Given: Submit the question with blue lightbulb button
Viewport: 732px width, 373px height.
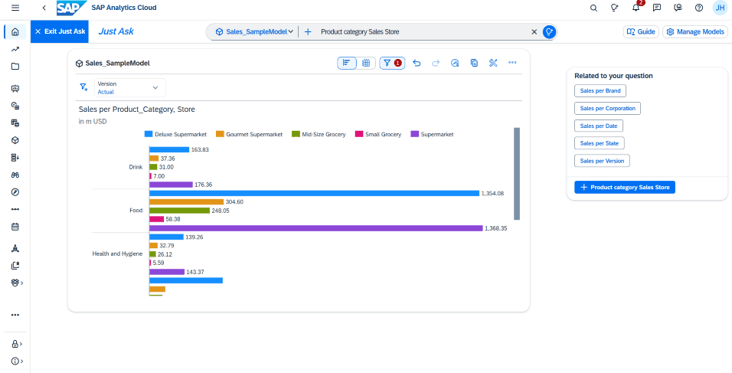Looking at the screenshot, I should (x=549, y=32).
